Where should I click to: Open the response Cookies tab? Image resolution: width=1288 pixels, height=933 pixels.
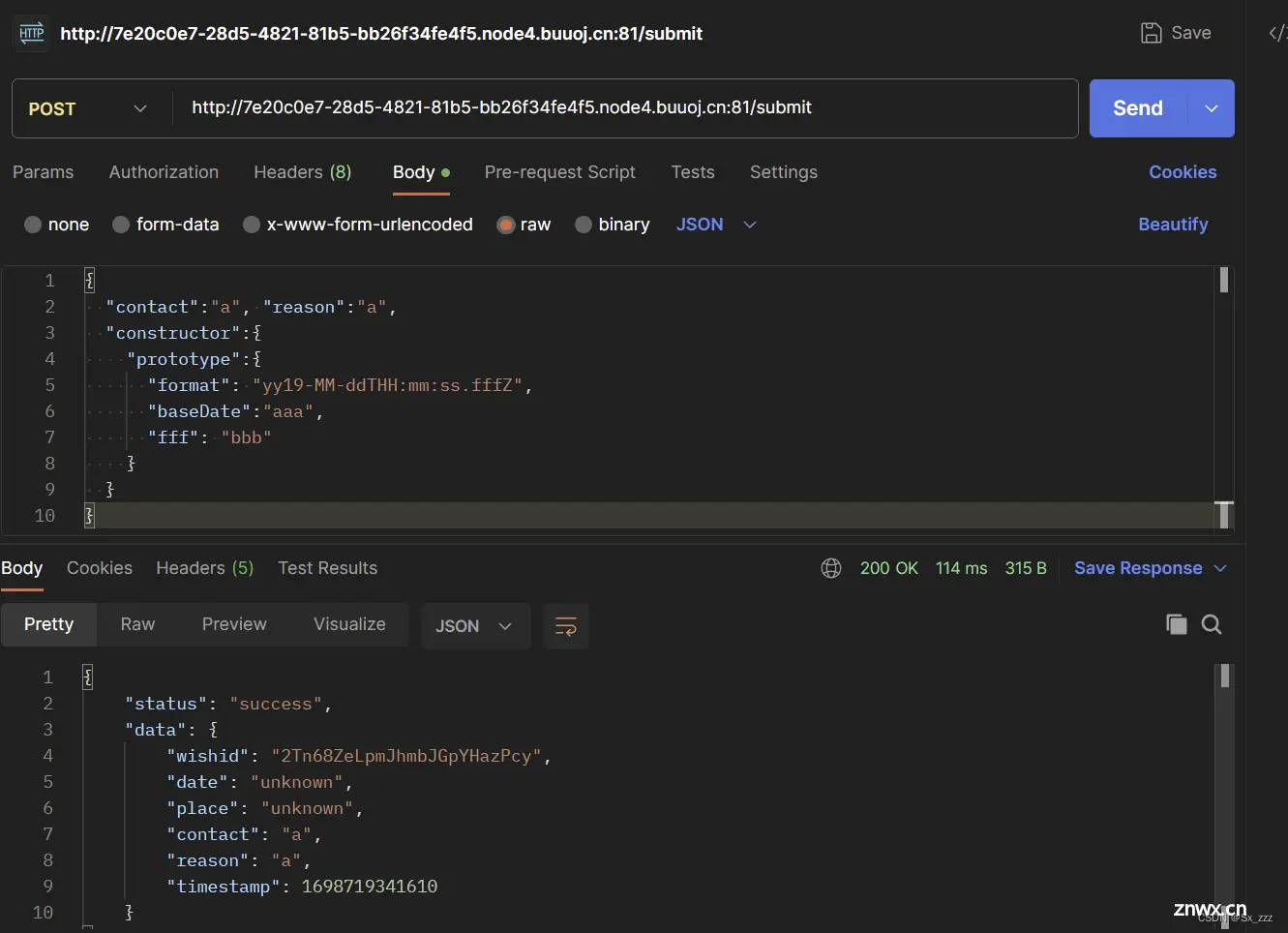pos(100,568)
